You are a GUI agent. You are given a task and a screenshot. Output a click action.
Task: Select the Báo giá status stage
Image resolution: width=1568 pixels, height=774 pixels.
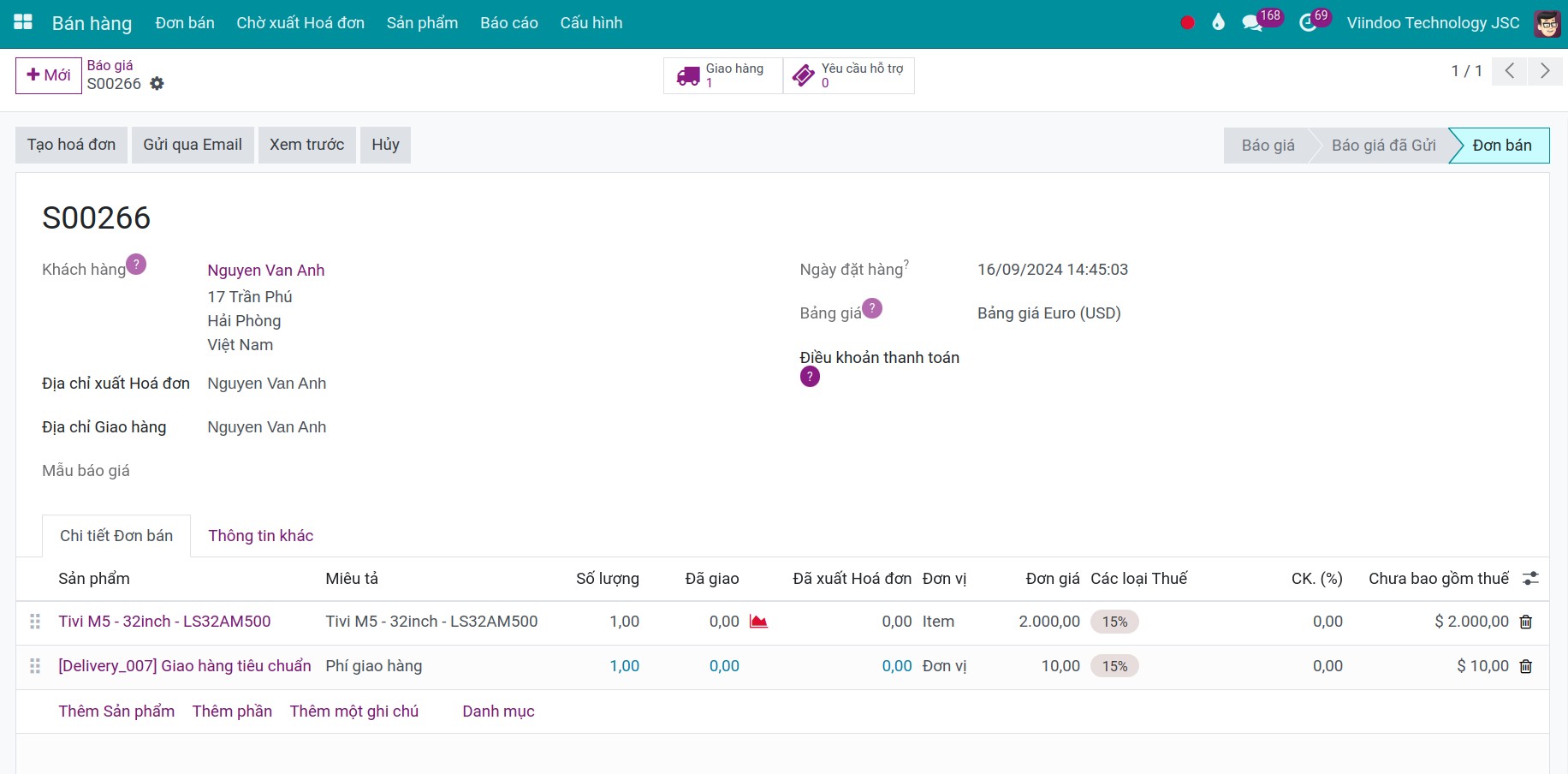[x=1268, y=146]
